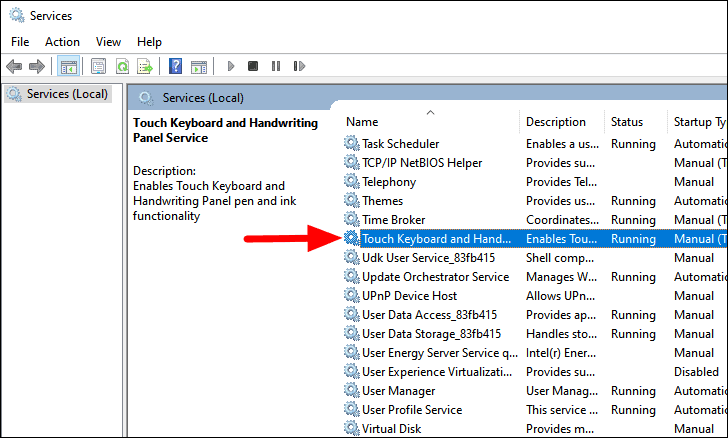Image resolution: width=728 pixels, height=438 pixels.
Task: Click the Start Service play icon
Action: (x=231, y=66)
